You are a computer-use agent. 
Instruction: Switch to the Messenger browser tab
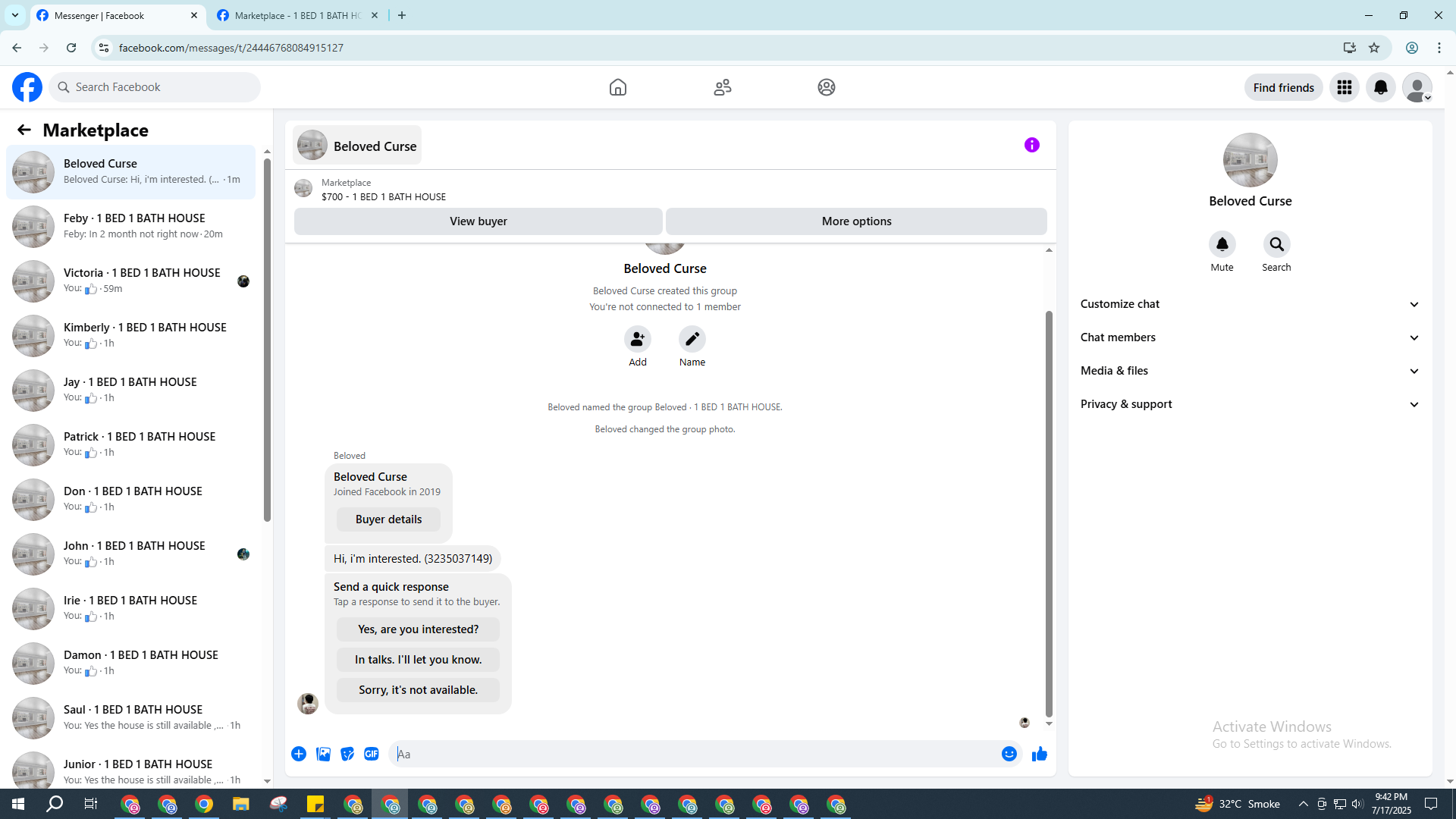pyautogui.click(x=118, y=15)
